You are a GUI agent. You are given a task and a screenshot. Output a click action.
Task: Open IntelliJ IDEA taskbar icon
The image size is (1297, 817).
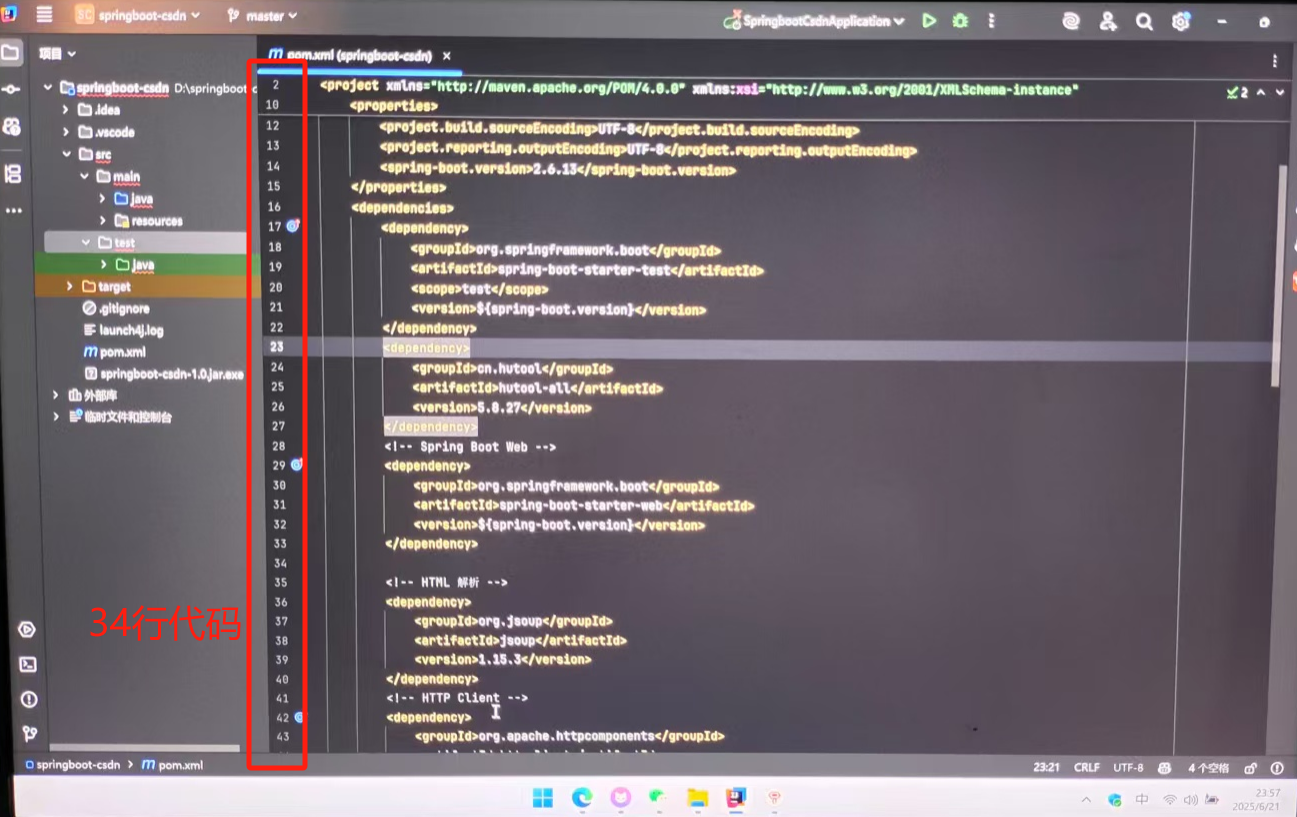pos(736,797)
